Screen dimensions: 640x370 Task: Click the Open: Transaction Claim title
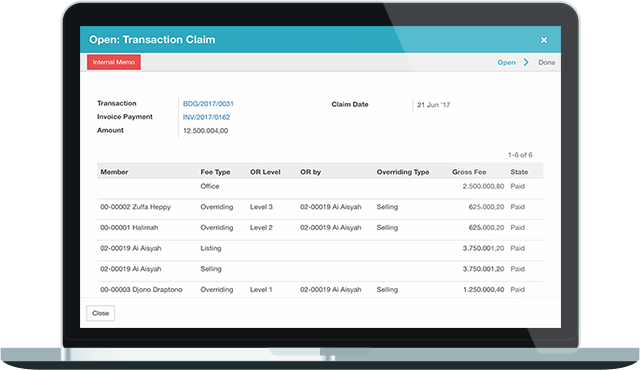pyautogui.click(x=152, y=40)
